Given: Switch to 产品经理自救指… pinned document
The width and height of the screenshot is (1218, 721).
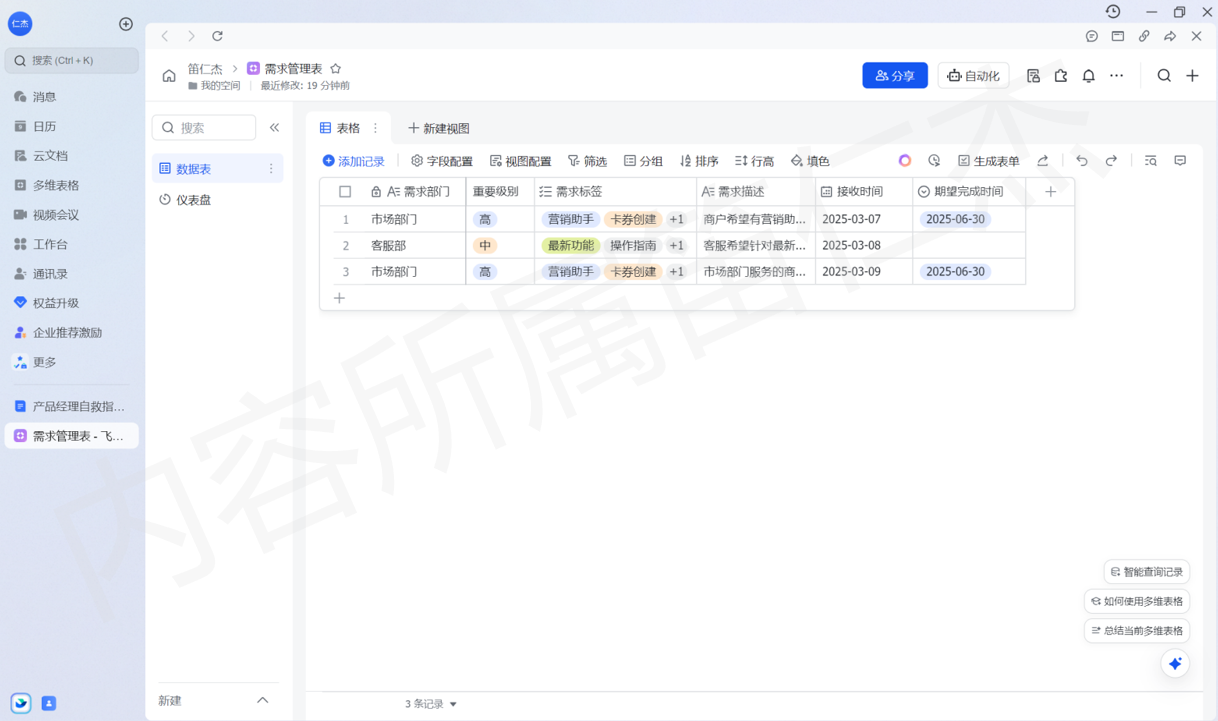Looking at the screenshot, I should tap(71, 407).
